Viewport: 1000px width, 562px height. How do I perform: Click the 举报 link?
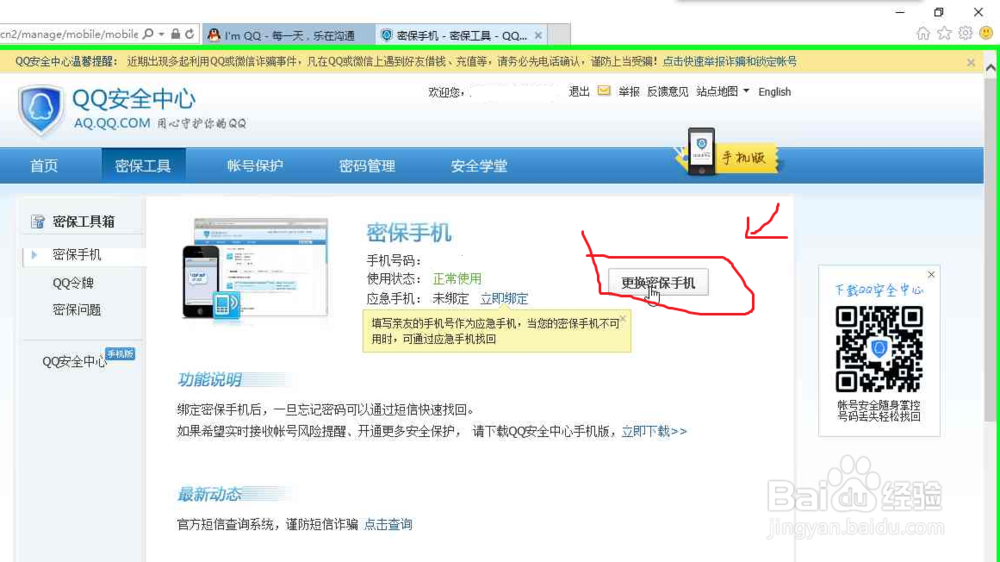[x=629, y=92]
